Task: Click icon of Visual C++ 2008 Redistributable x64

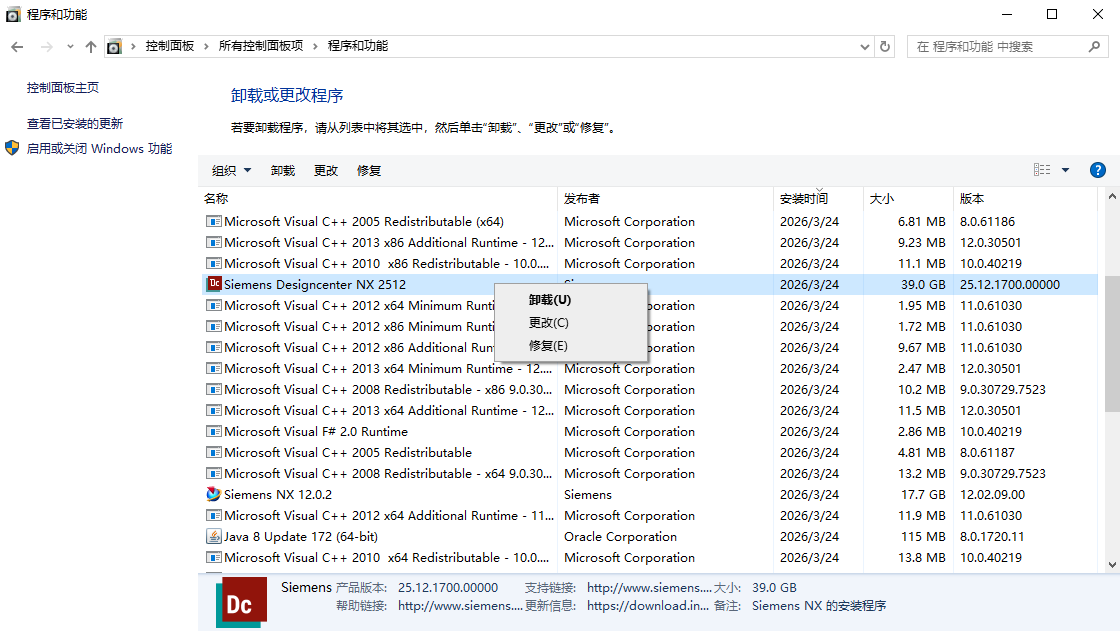Action: (x=214, y=474)
